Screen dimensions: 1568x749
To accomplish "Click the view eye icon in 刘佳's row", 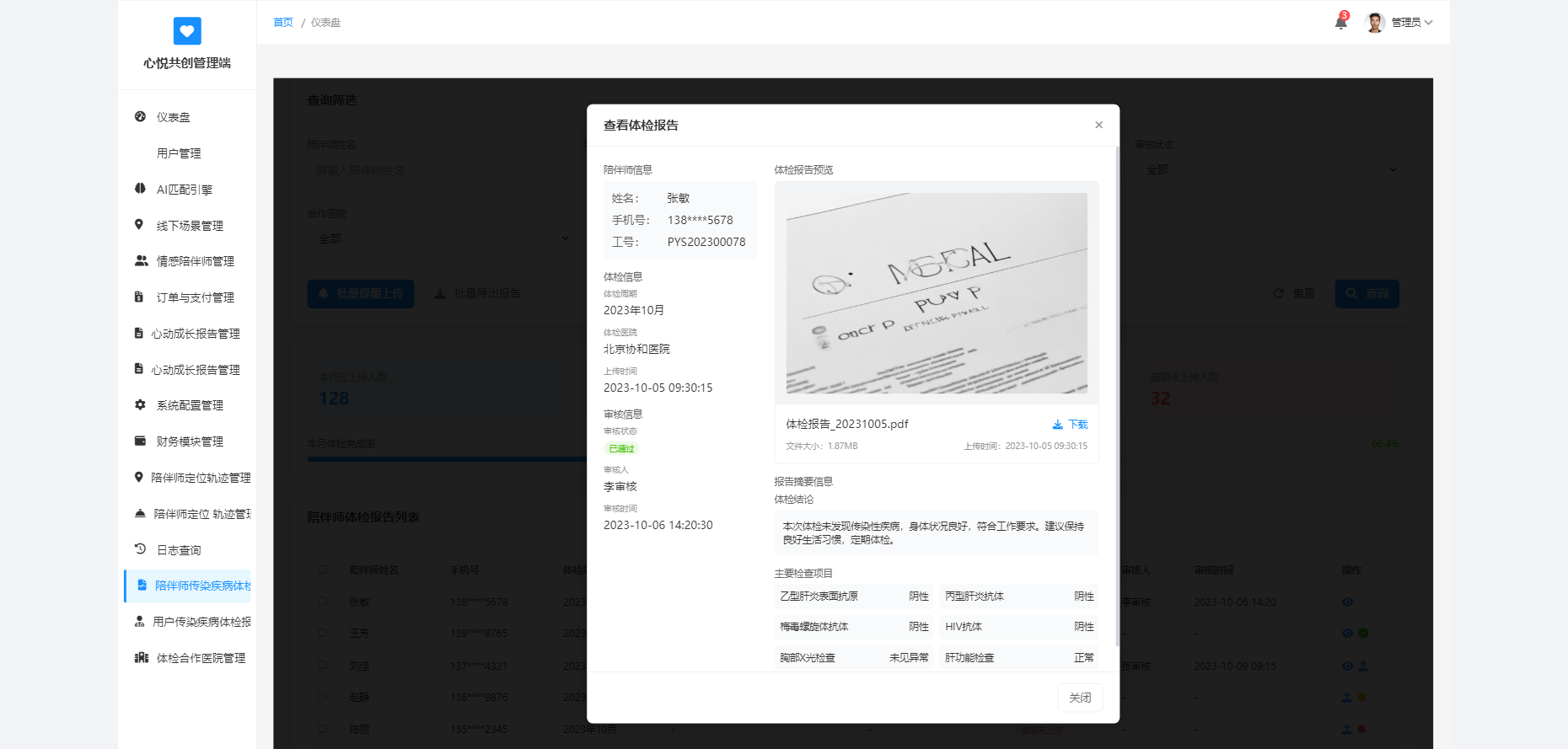I will point(1347,666).
